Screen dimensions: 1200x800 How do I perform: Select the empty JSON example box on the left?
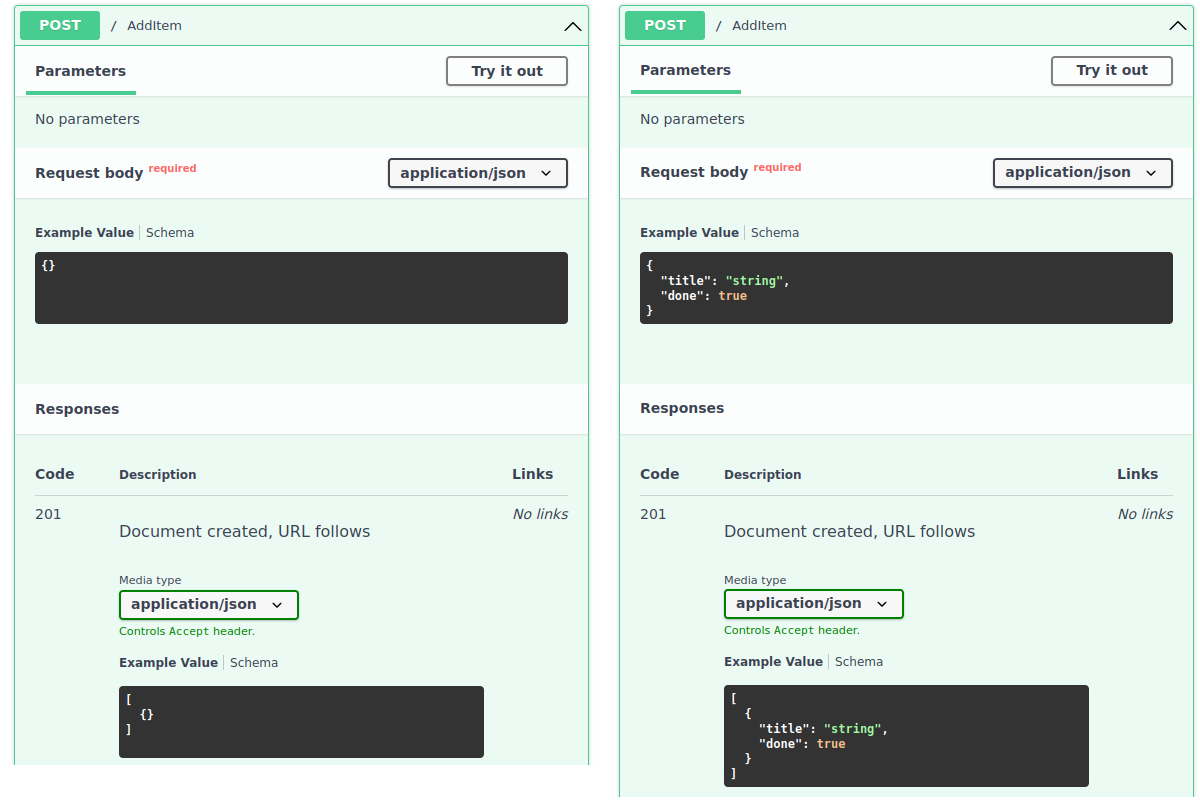[300, 289]
